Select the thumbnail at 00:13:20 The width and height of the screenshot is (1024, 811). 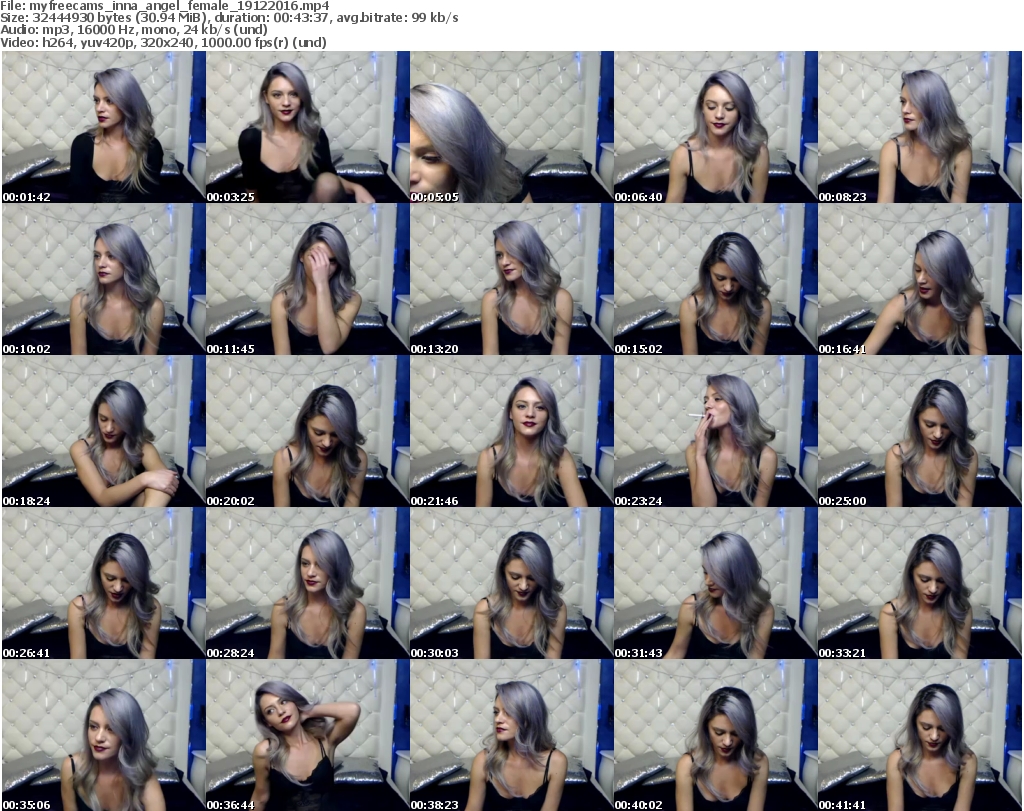point(511,279)
